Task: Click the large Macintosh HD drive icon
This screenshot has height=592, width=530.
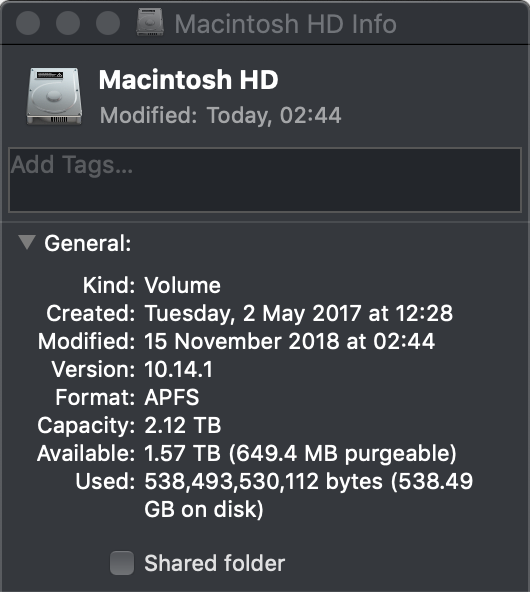Action: (54, 97)
